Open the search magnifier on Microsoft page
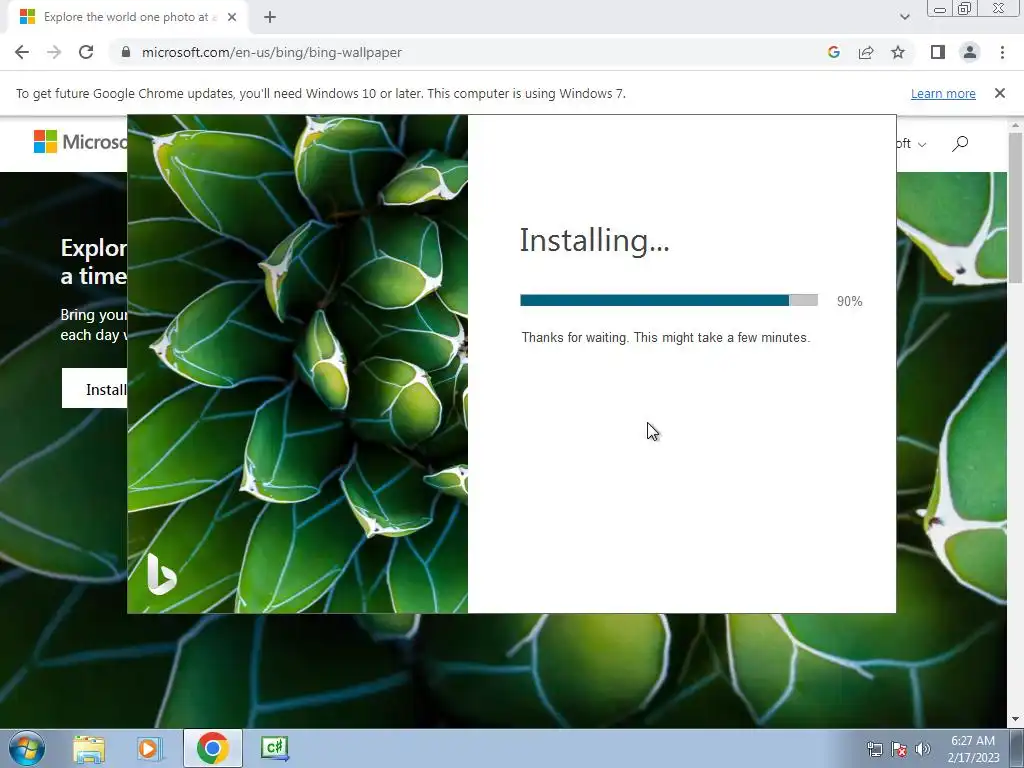This screenshot has width=1024, height=768. [960, 144]
